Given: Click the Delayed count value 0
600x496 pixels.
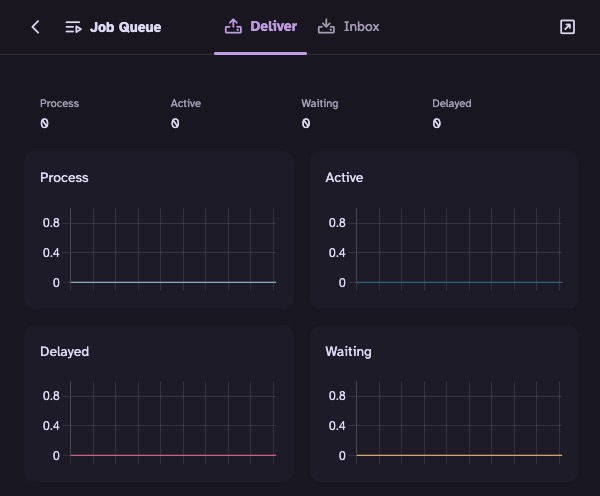Looking at the screenshot, I should point(437,123).
